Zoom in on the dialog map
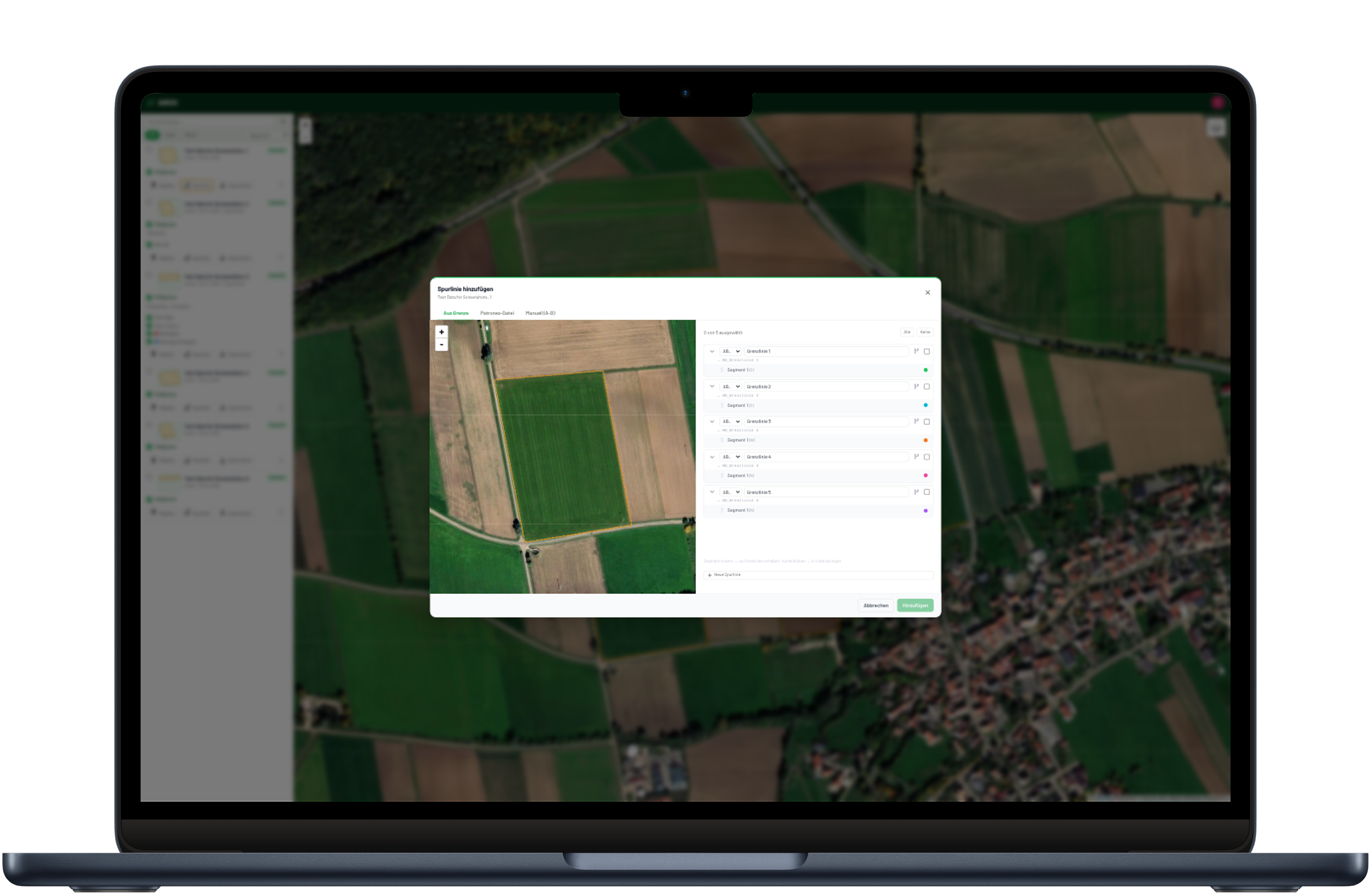The image size is (1372, 895). coord(441,332)
